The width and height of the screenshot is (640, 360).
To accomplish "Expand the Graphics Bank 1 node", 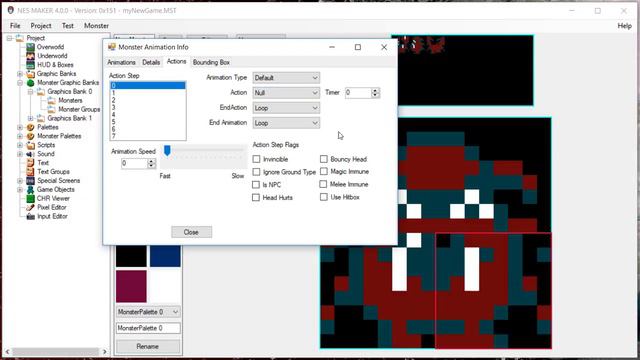I will (31, 118).
